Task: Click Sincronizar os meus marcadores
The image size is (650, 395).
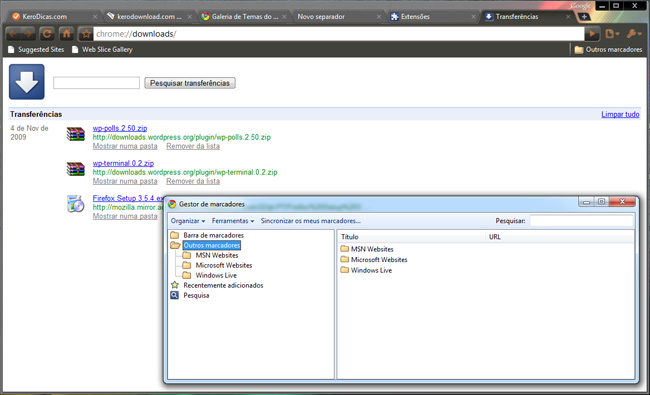Action: point(310,221)
